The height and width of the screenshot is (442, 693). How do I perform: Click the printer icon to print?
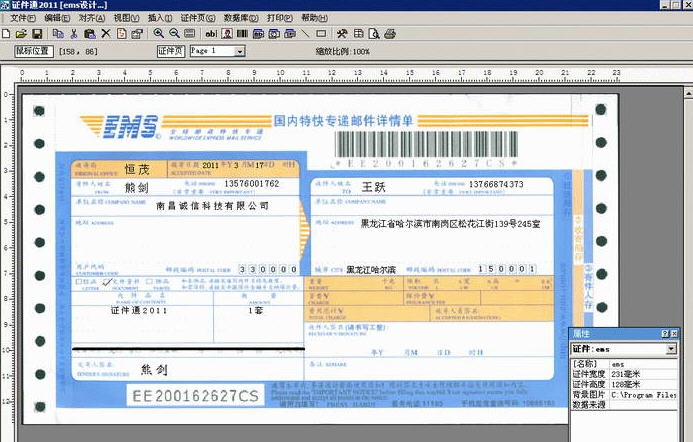coord(390,34)
